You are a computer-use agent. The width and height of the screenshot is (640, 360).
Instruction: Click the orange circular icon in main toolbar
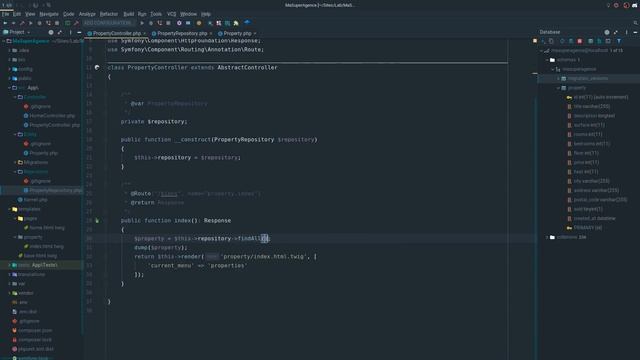pyautogui.click(x=199, y=23)
